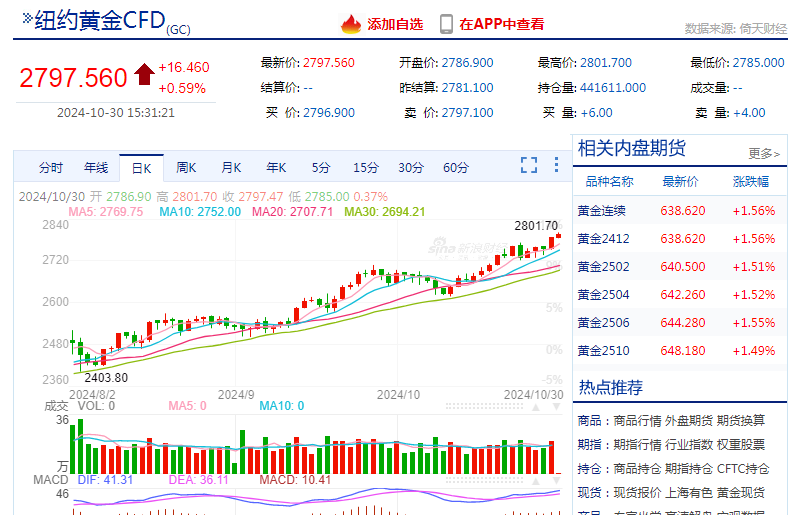
Task: Click the 热点推荐 section heading
Action: pyautogui.click(x=611, y=387)
